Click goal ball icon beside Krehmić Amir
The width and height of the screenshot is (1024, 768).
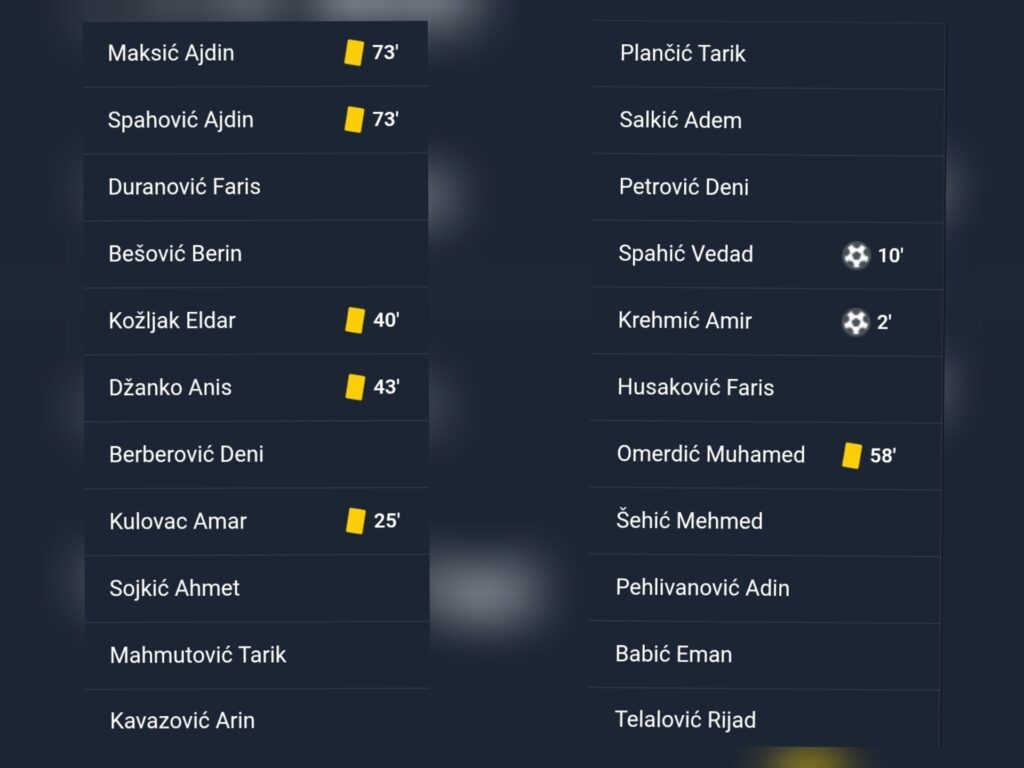tap(855, 322)
